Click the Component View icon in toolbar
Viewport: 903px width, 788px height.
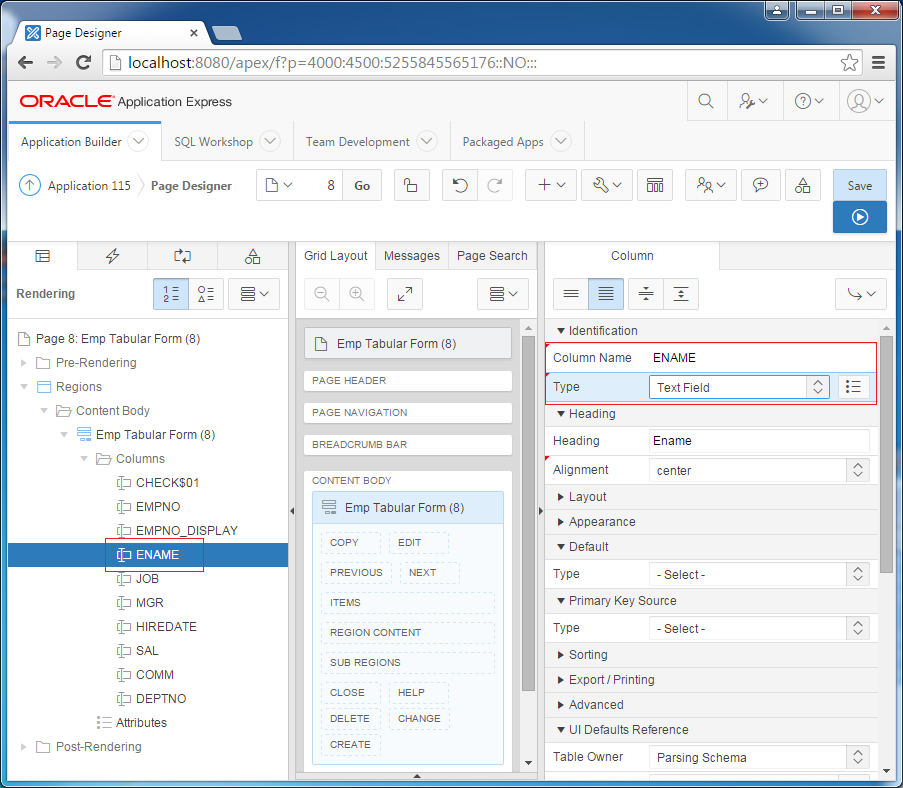tap(655, 185)
